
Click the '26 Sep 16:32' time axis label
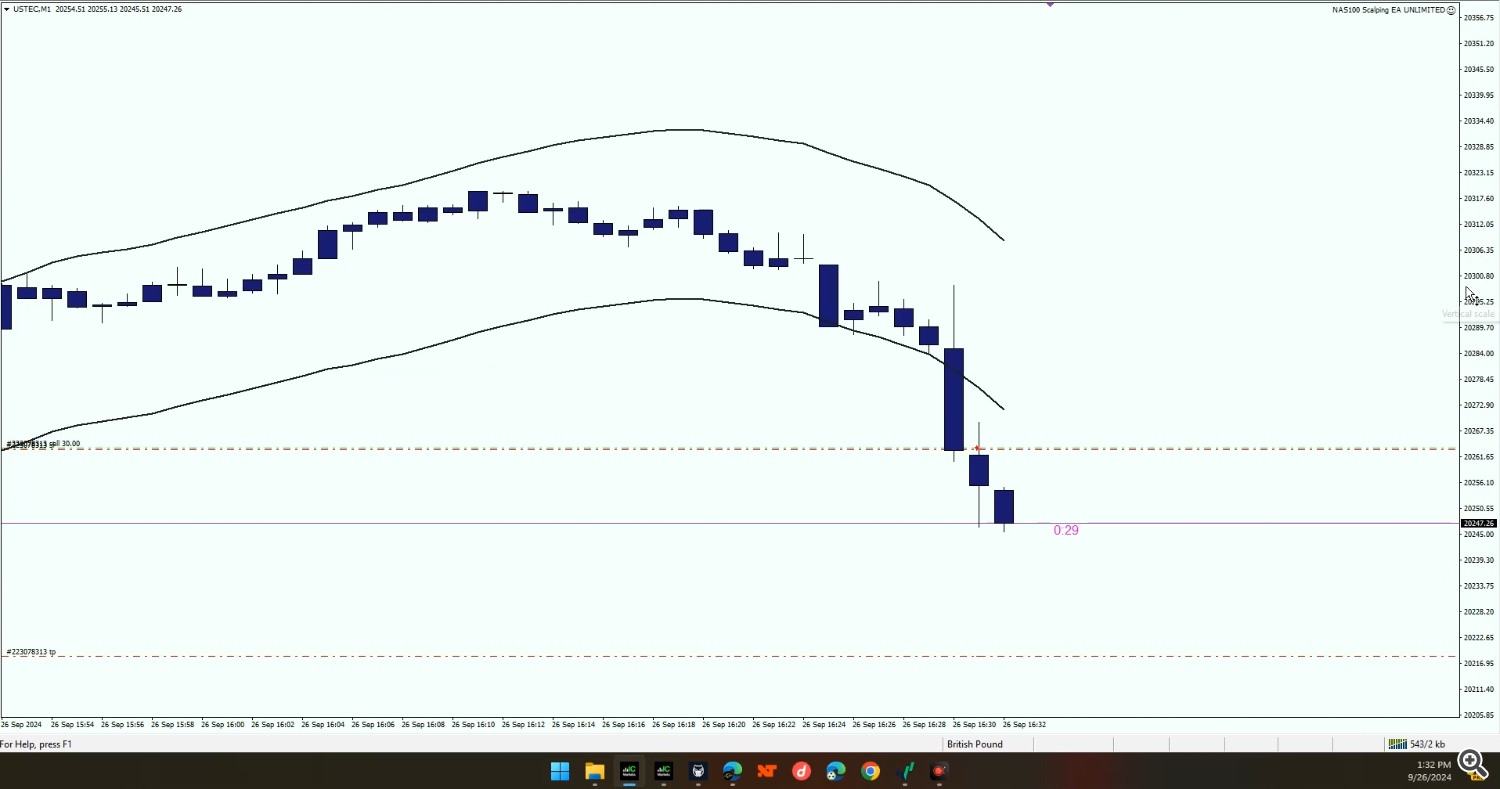(x=1024, y=724)
